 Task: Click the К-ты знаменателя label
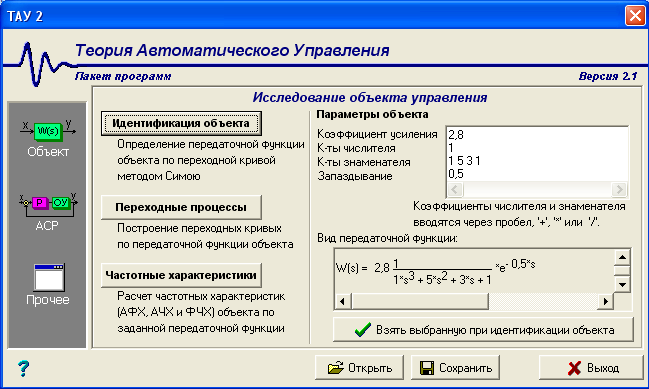[364, 162]
